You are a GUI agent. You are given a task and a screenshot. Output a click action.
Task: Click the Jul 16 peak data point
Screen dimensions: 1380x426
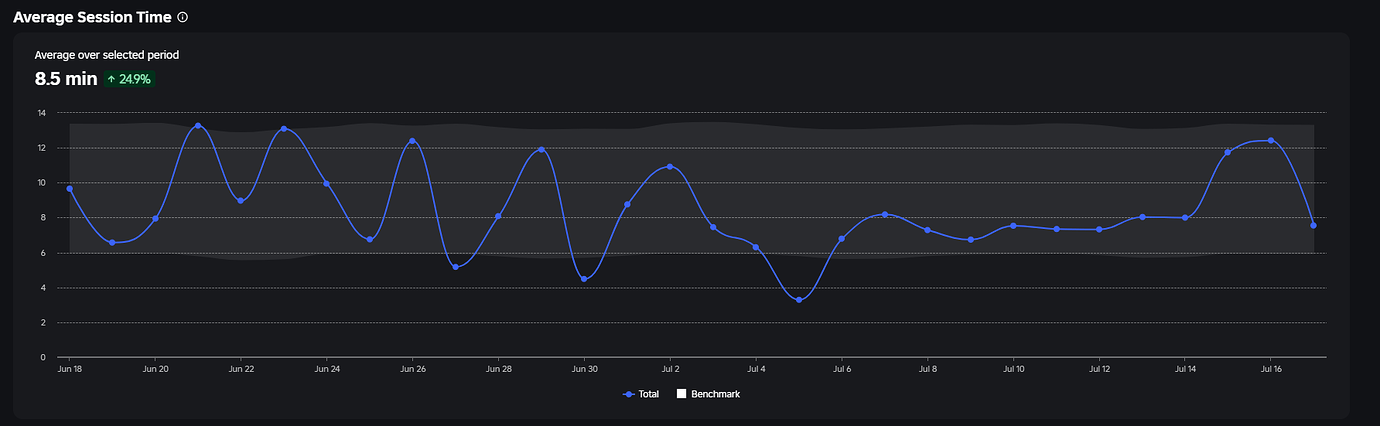(x=1271, y=140)
